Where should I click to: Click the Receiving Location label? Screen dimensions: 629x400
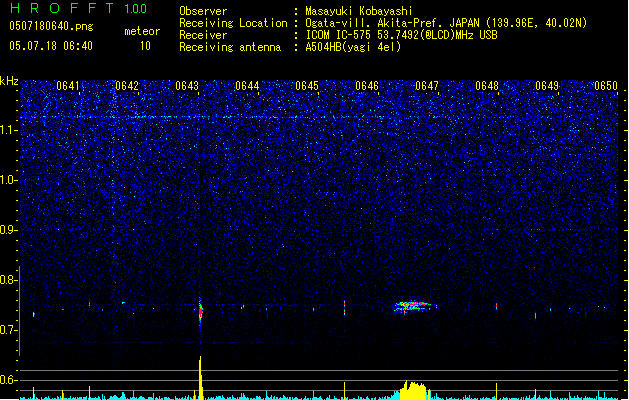pyautogui.click(x=233, y=23)
